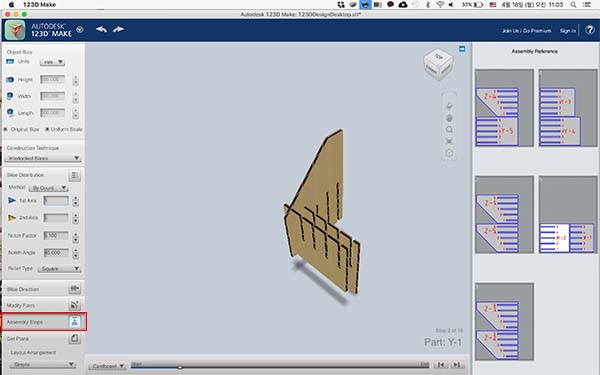Open the Method By Count dropdown

(49, 188)
